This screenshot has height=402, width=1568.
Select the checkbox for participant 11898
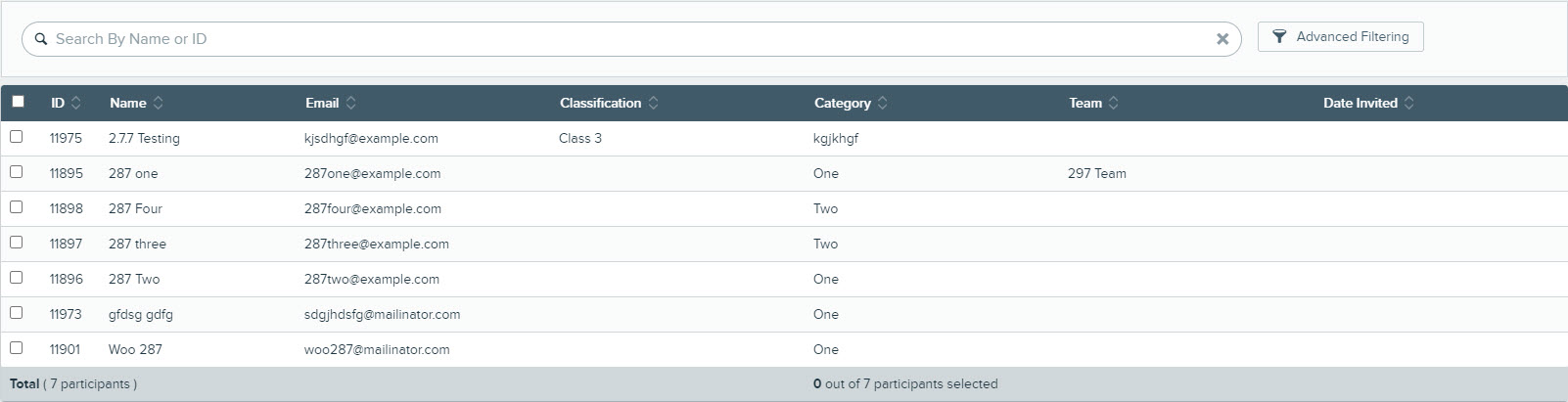pos(17,207)
